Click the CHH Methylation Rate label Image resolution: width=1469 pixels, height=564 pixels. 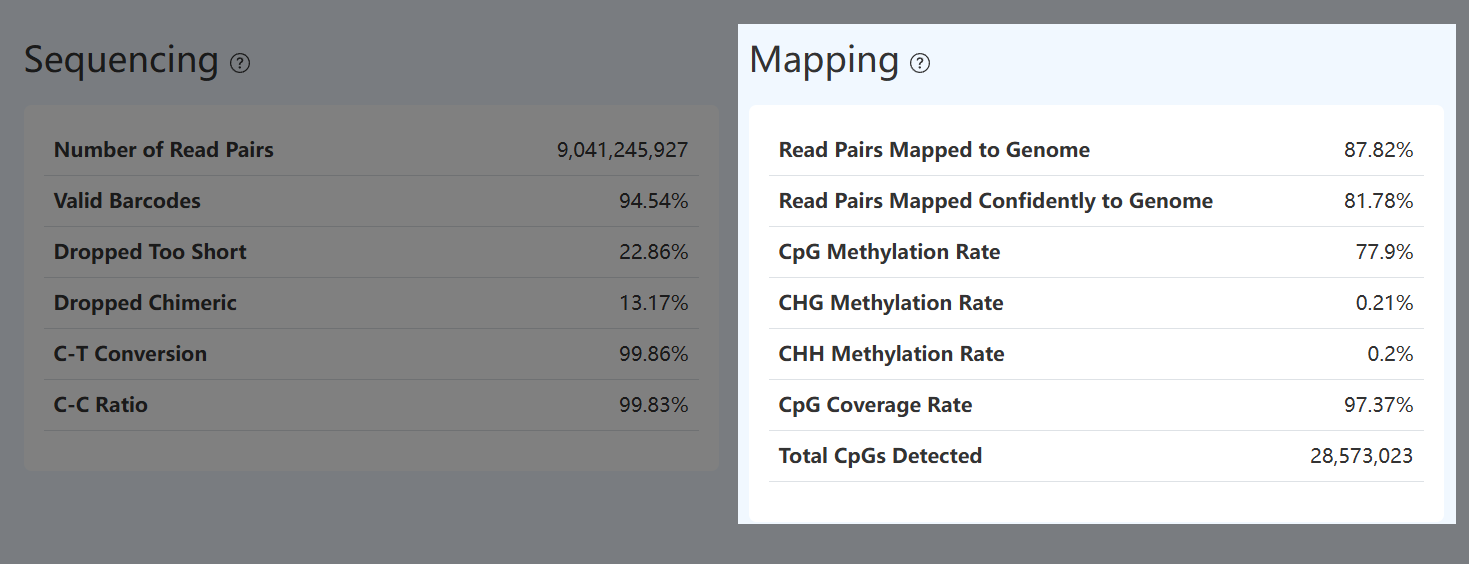click(x=891, y=354)
